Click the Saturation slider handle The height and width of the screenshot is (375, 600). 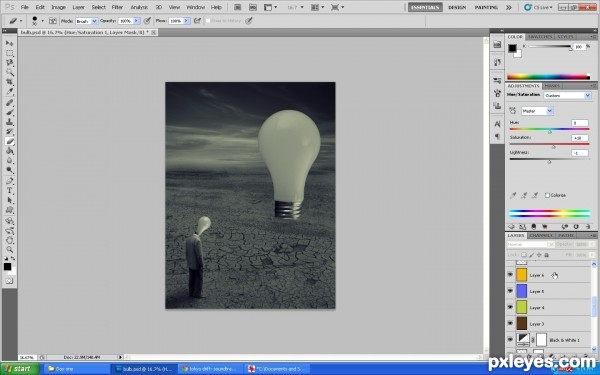(553, 147)
